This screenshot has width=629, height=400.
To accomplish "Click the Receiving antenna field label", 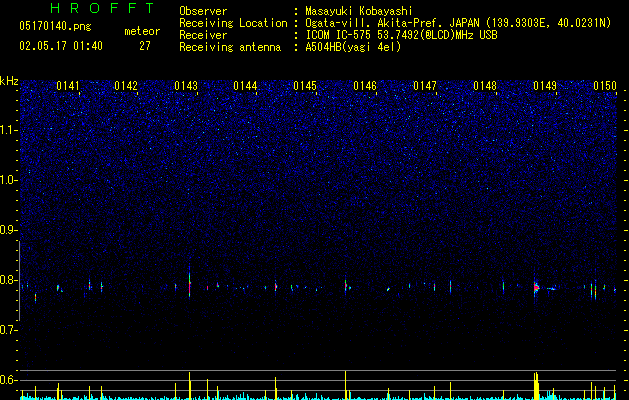I will tap(230, 47).
